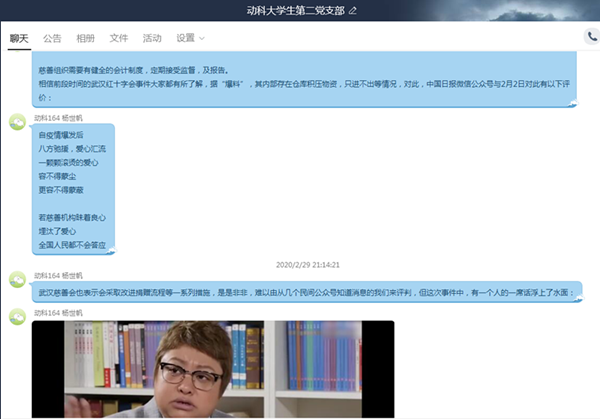The width and height of the screenshot is (600, 419).
Task: Click the avatar beside the poem message
Action: pyautogui.click(x=17, y=122)
